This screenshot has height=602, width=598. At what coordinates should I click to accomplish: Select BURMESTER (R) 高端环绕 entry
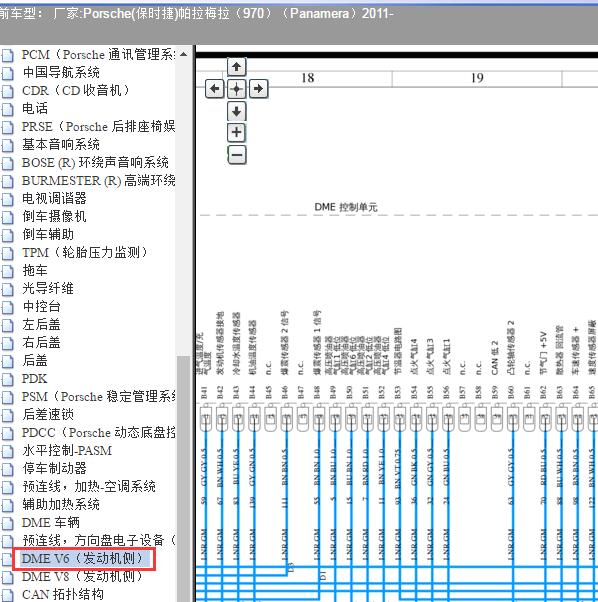click(98, 180)
